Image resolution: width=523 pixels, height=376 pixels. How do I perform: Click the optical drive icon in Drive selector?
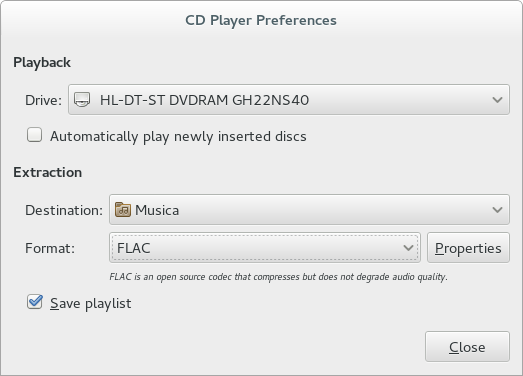82,99
